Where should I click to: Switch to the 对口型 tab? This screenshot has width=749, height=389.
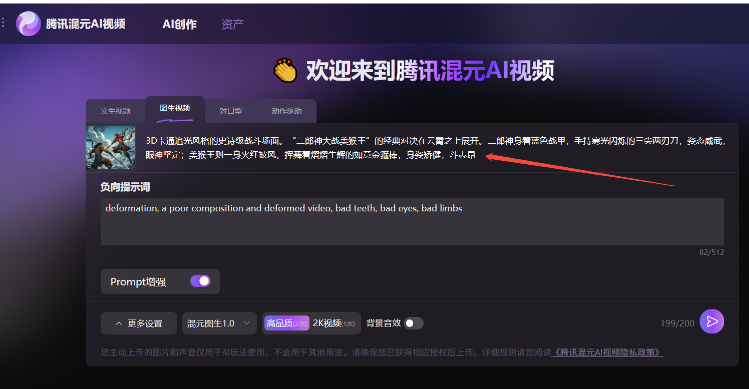(231, 111)
